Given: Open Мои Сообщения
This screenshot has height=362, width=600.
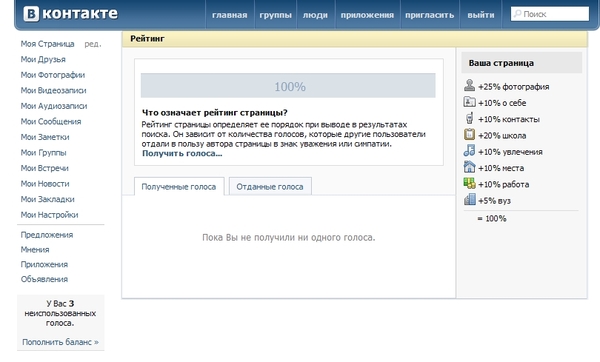Looking at the screenshot, I should 51,122.
